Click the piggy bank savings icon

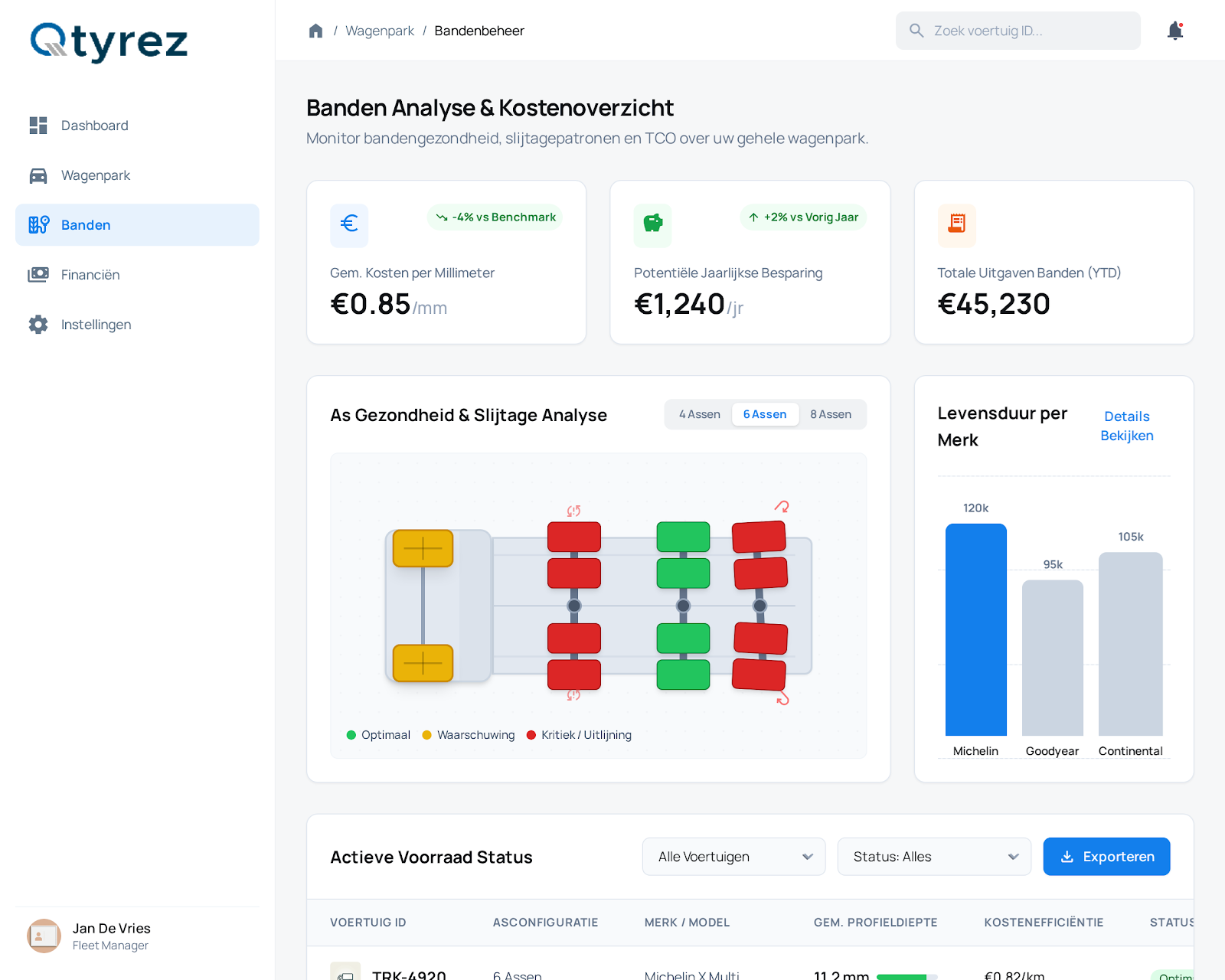pos(652,225)
